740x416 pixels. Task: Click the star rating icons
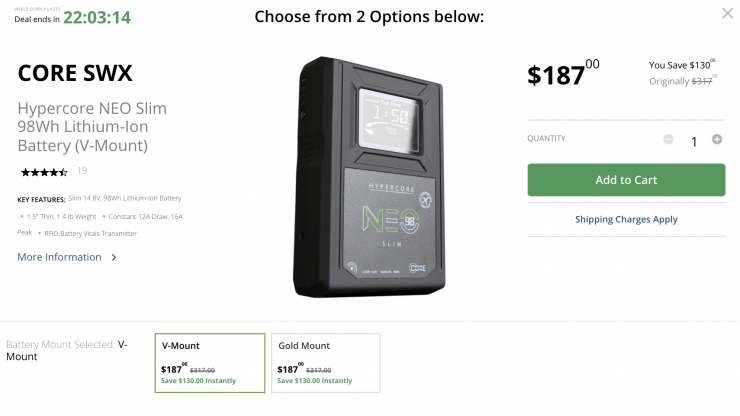pyautogui.click(x=43, y=171)
